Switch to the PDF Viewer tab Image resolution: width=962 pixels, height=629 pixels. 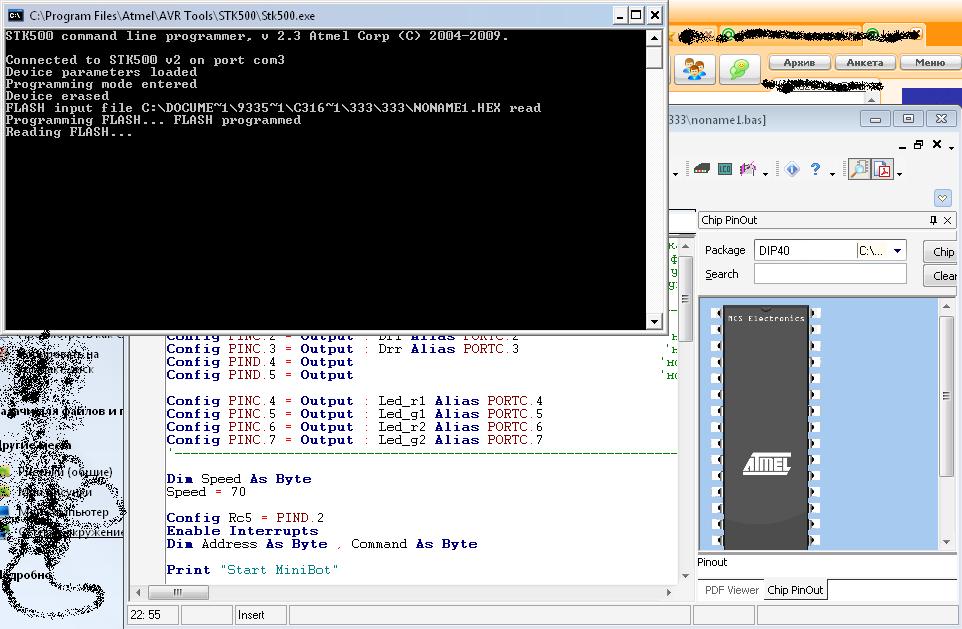[x=730, y=590]
